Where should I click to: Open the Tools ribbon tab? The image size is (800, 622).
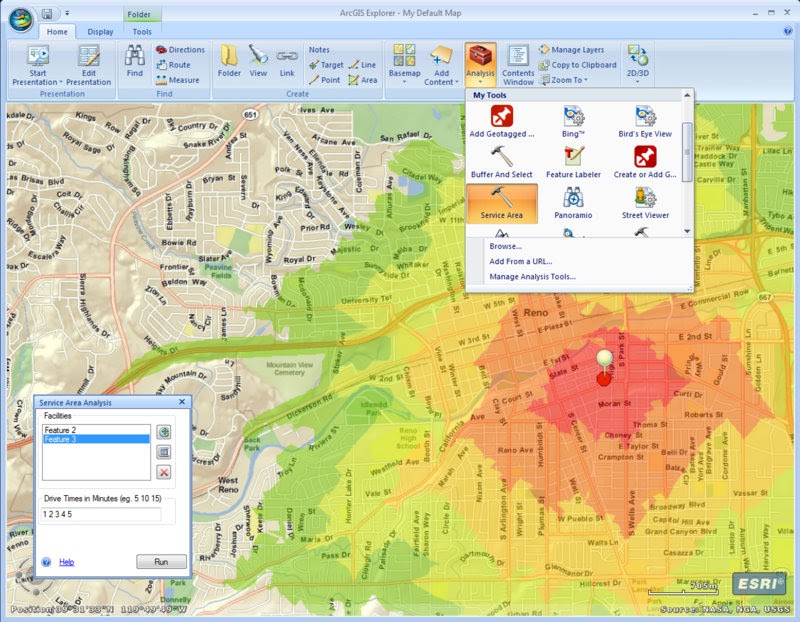pos(142,32)
